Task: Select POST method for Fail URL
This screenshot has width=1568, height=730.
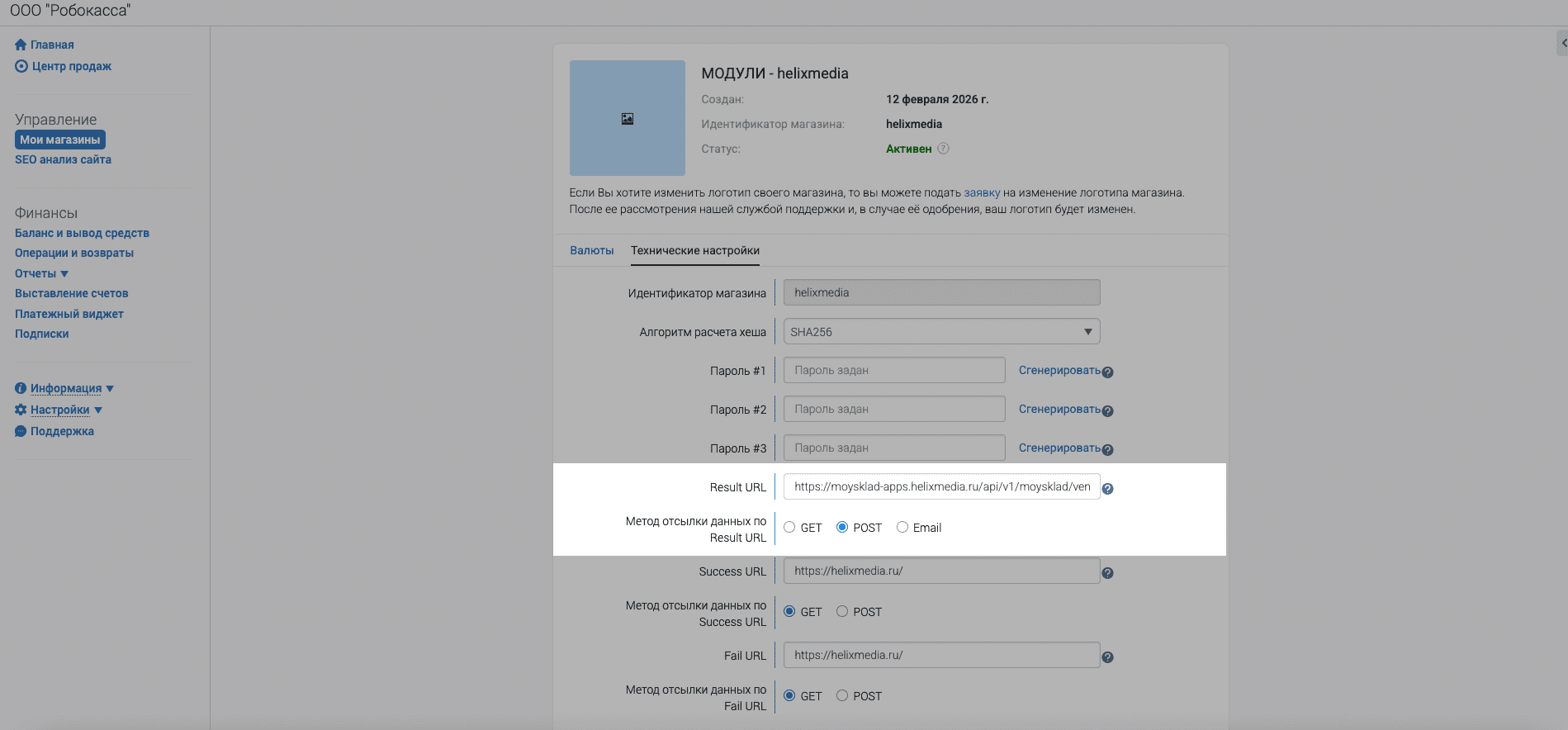Action: coord(842,696)
